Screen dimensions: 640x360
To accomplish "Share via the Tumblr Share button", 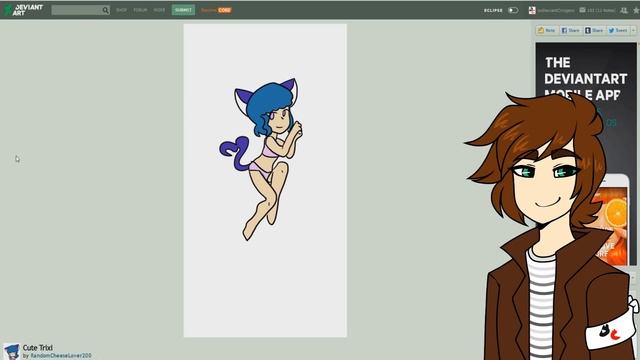I will coord(594,30).
